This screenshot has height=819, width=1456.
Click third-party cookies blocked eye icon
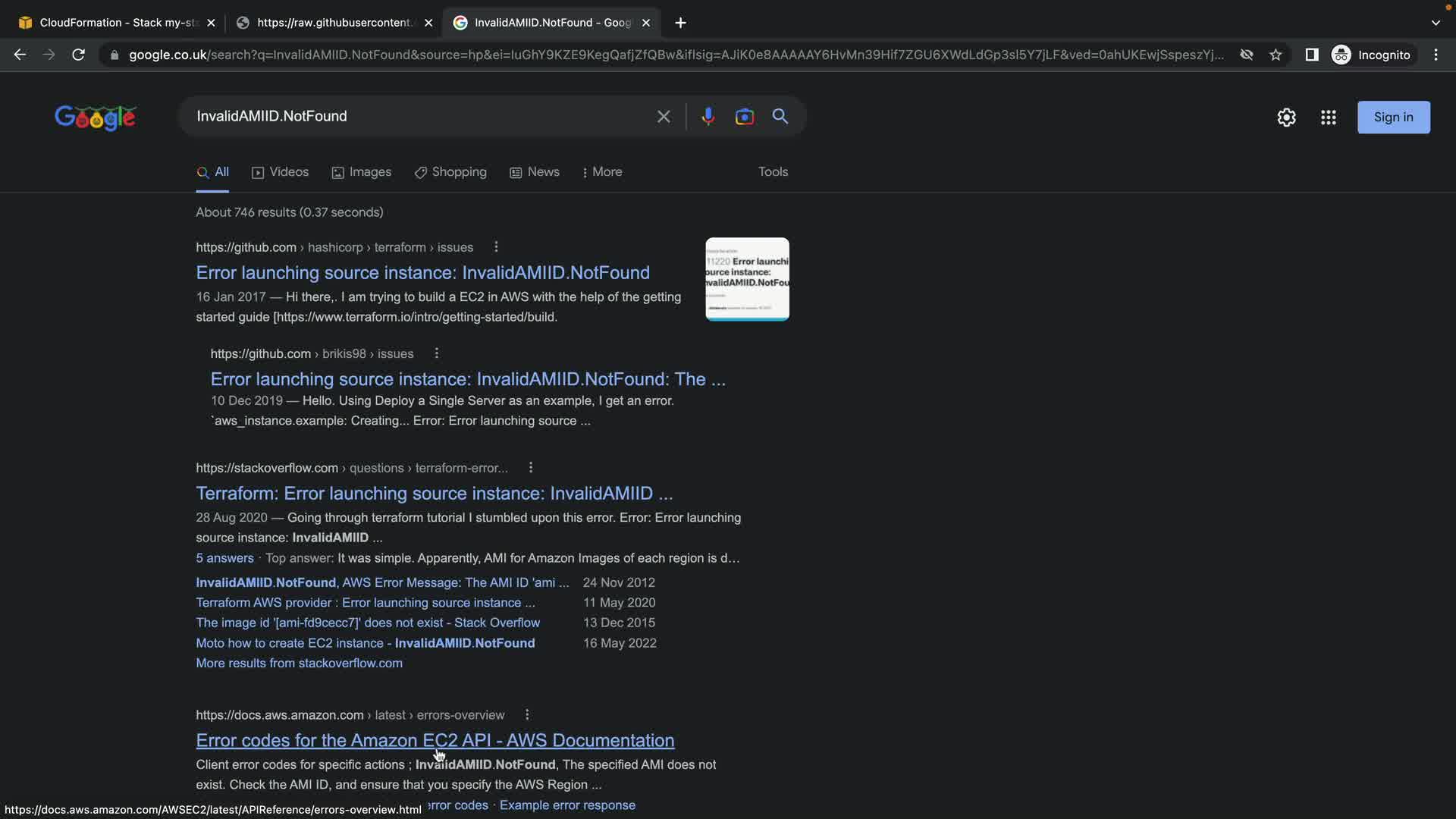click(1246, 55)
